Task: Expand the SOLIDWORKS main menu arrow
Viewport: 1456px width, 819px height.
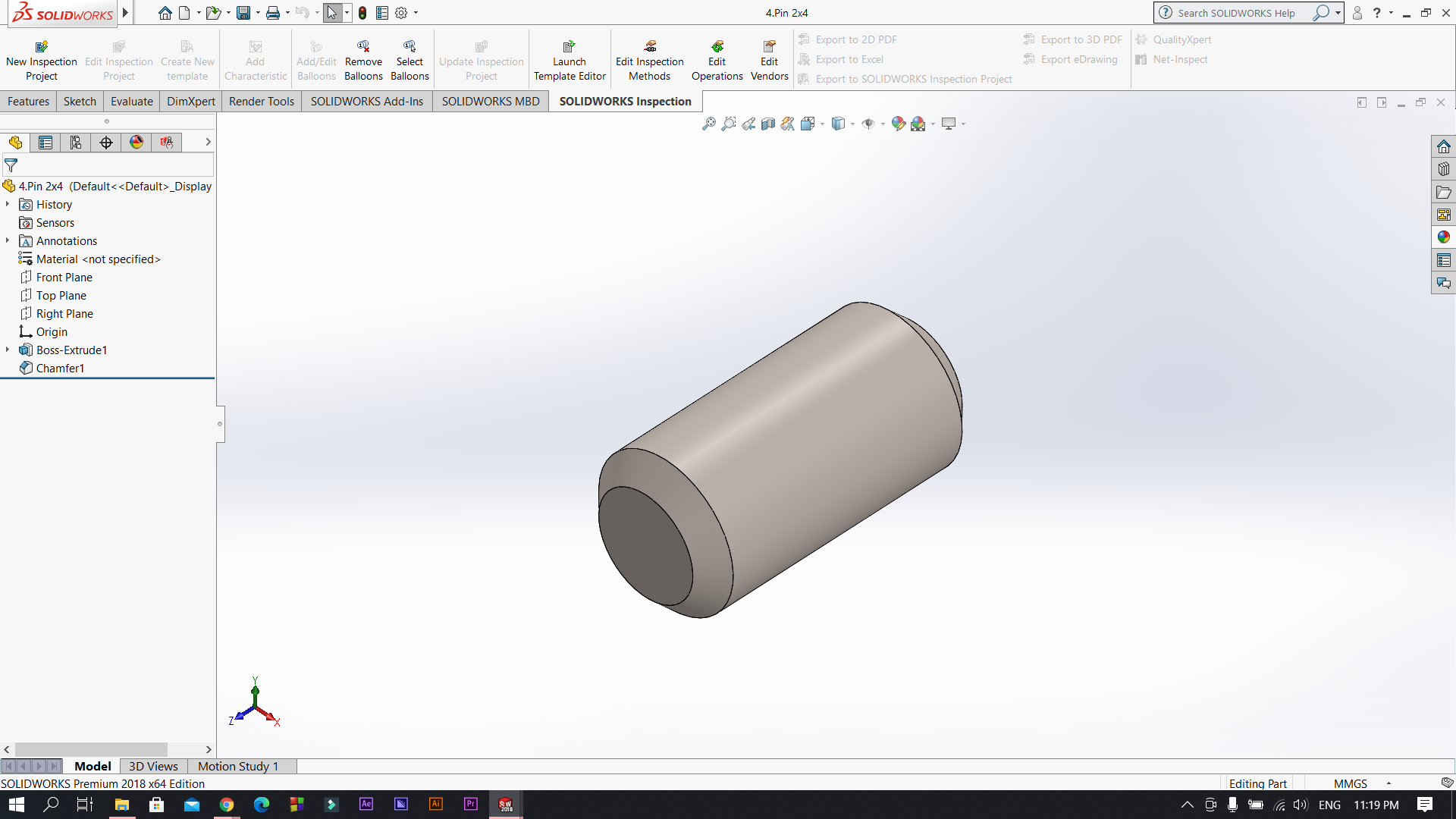Action: coord(126,13)
